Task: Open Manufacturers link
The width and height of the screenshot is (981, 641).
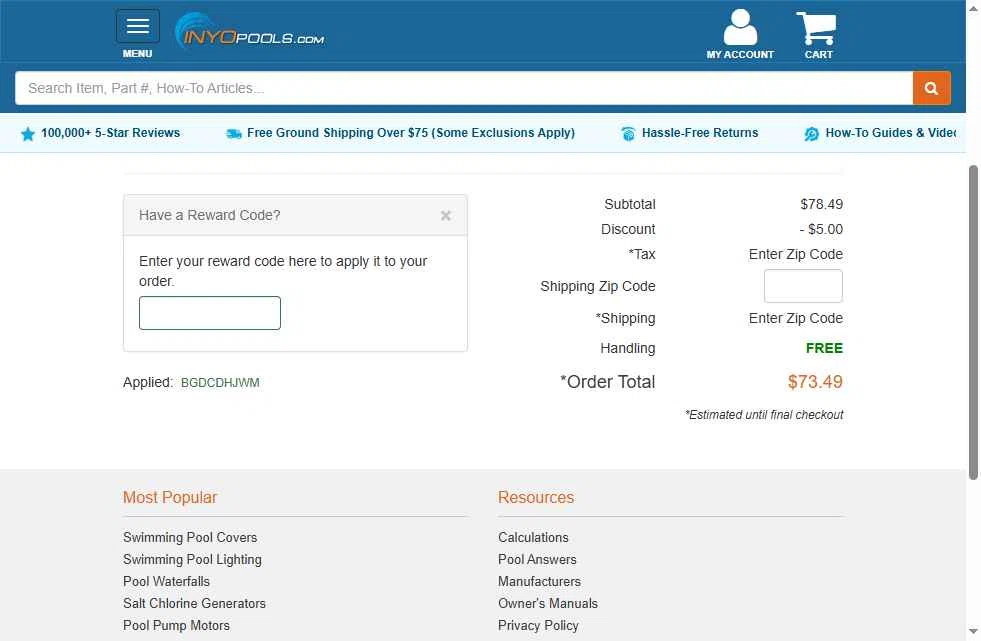Action: pyautogui.click(x=539, y=582)
